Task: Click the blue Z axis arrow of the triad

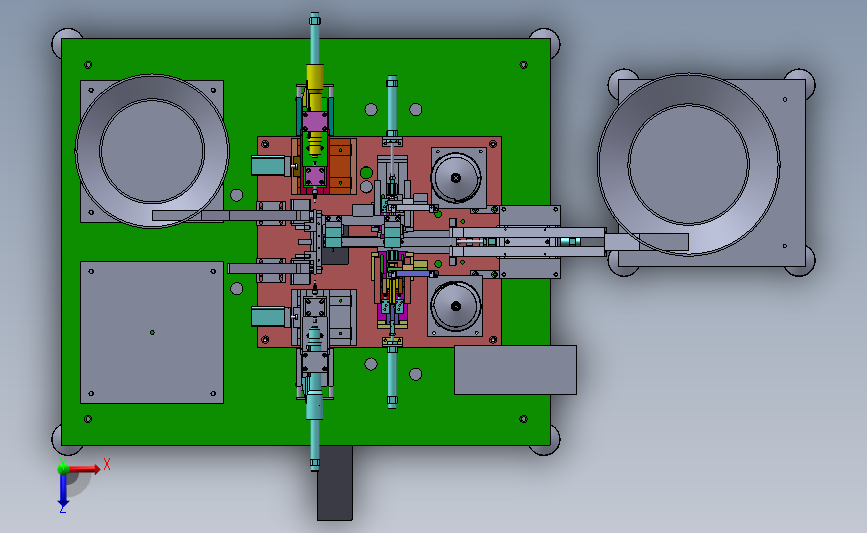Action: point(63,490)
